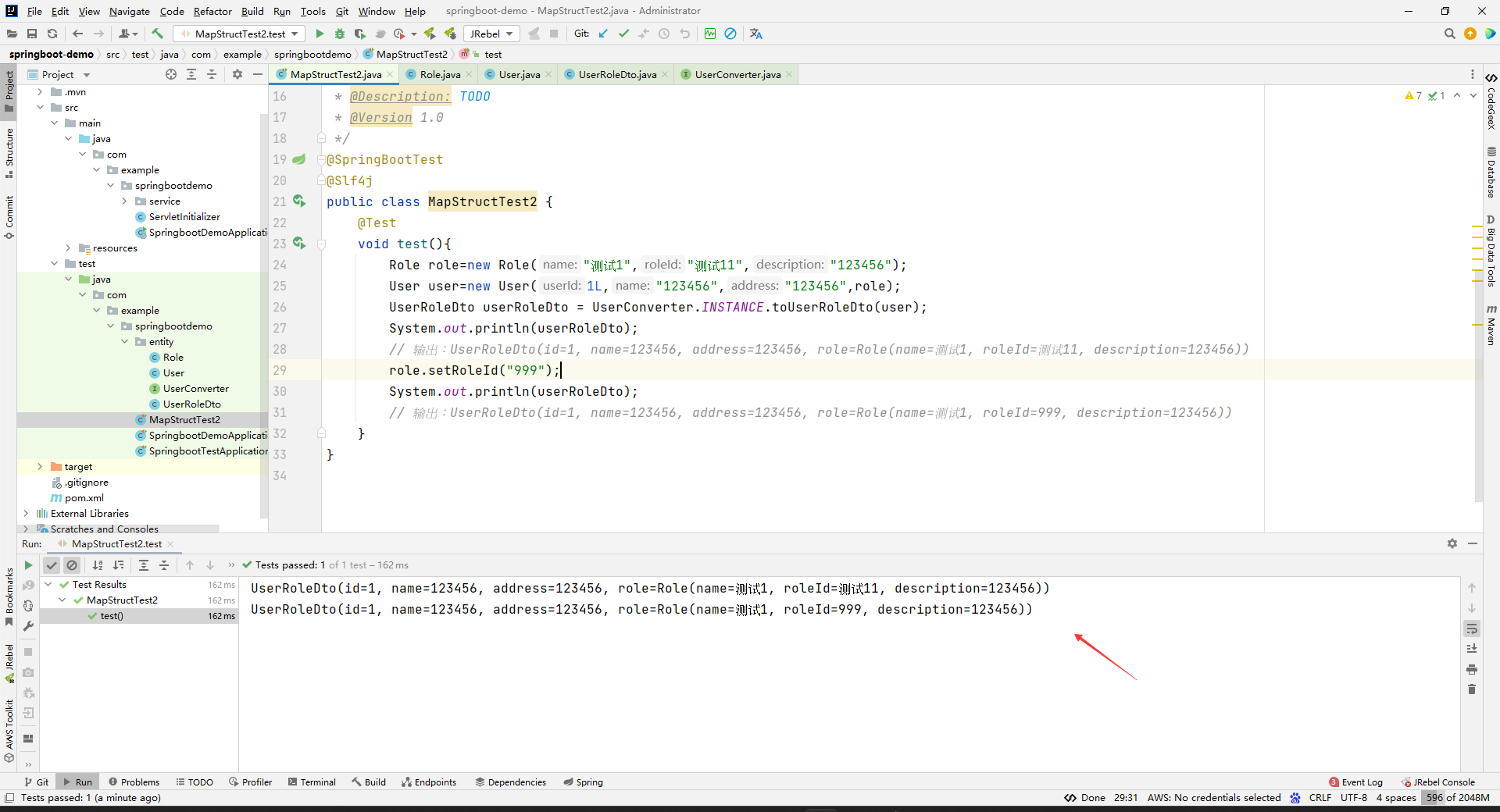
Task: Collapse Test Results node
Action: coord(48,585)
